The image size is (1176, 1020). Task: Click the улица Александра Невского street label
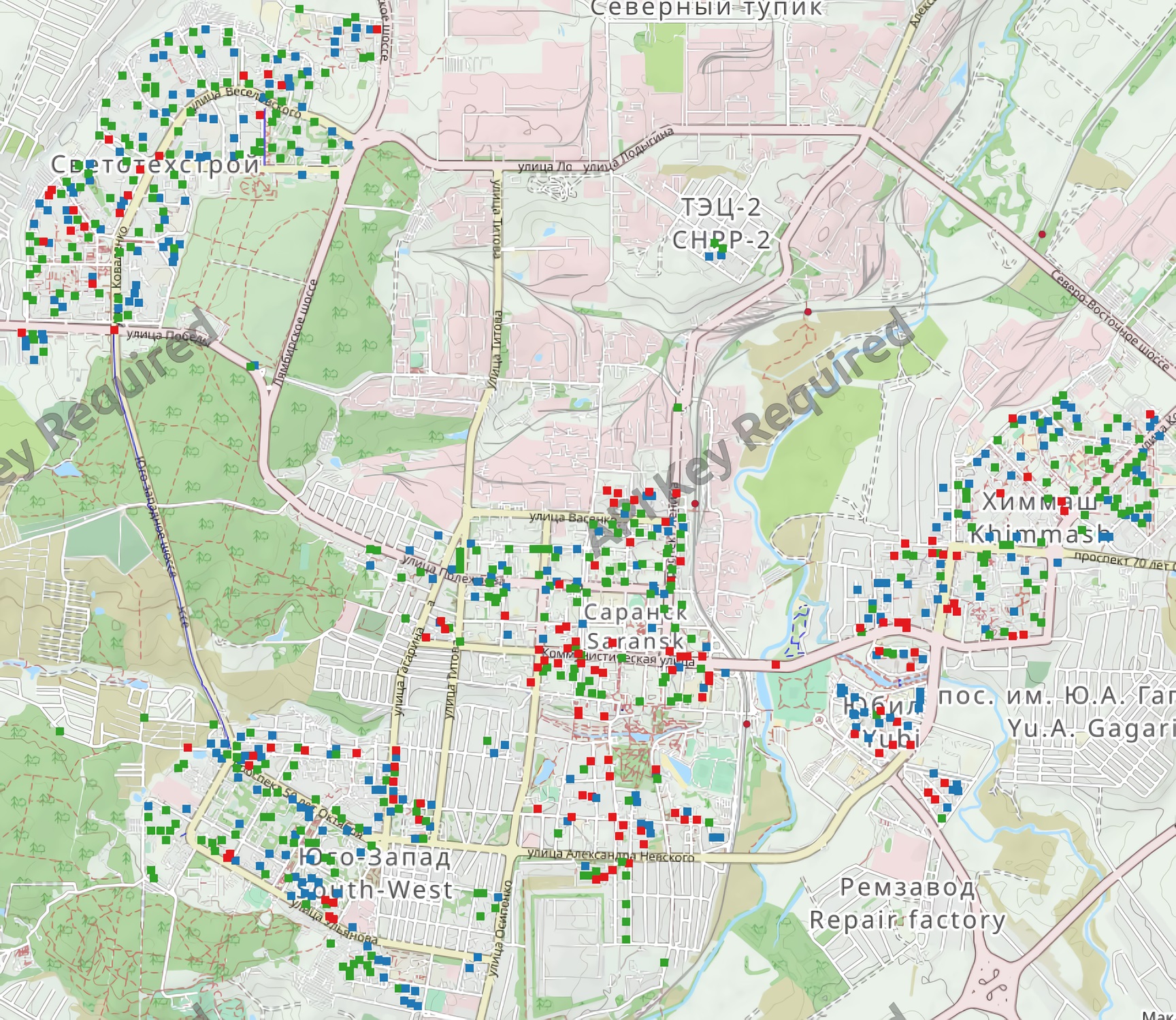click(610, 855)
